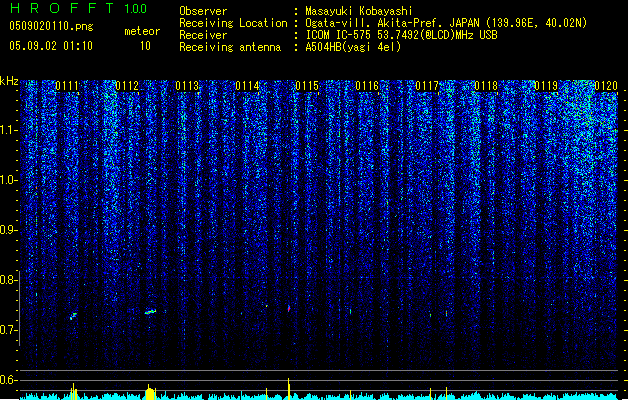Image resolution: width=629 pixels, height=400 pixels.
Task: Click the 'meteor' count label
Action: pos(142,31)
